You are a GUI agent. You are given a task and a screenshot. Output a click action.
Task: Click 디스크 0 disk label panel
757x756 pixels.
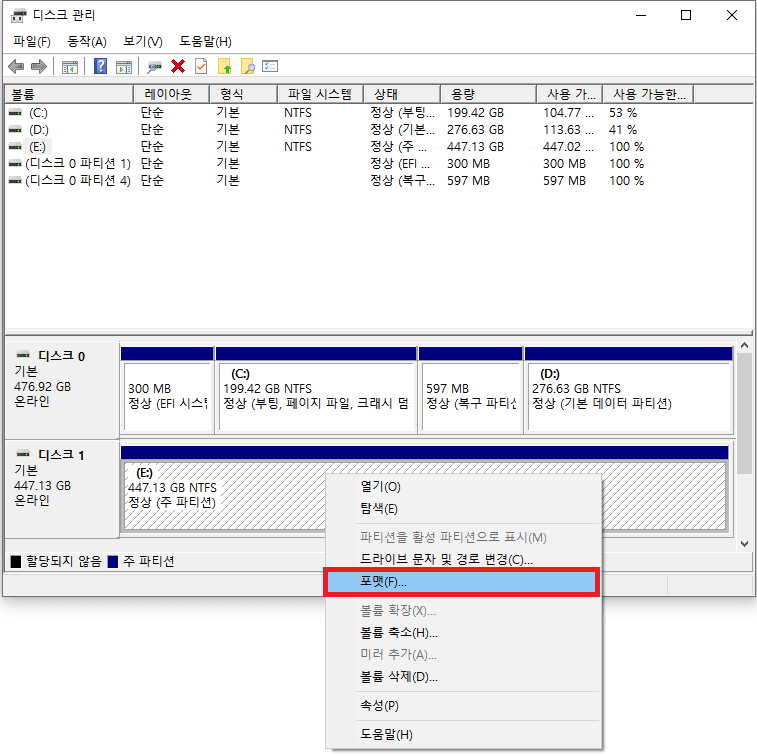click(x=62, y=390)
